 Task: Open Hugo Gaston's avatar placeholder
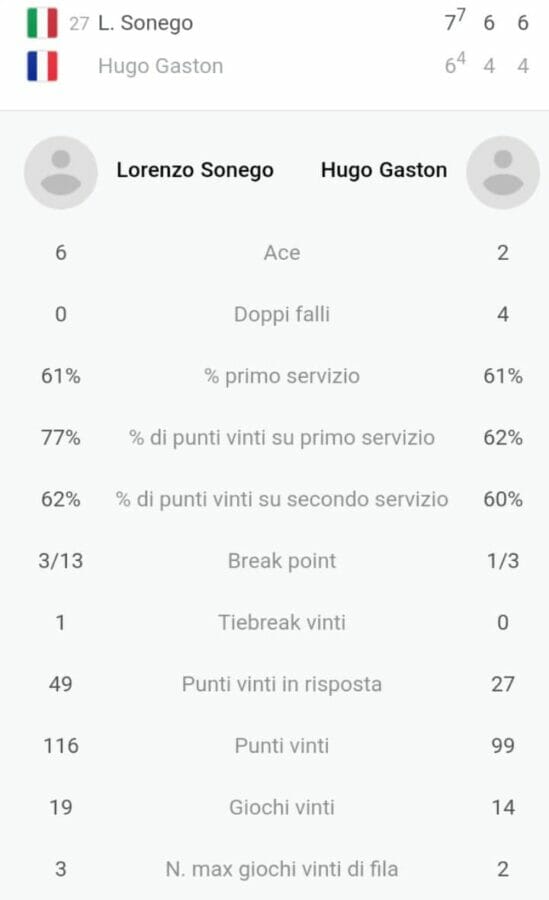(503, 172)
